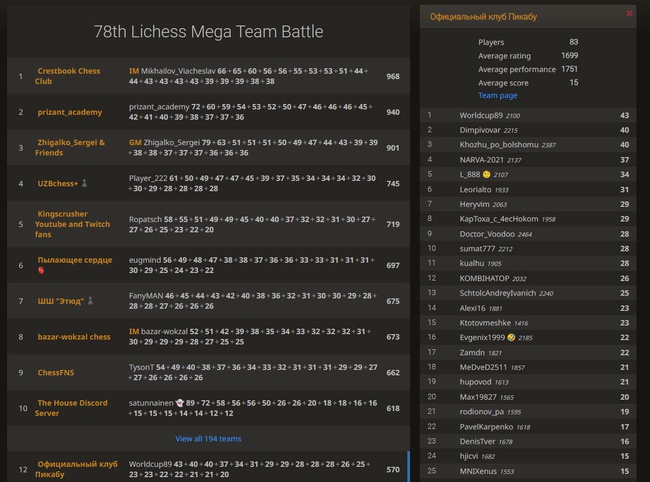
Task: Select prizant_academy team name
Action: pyautogui.click(x=70, y=112)
